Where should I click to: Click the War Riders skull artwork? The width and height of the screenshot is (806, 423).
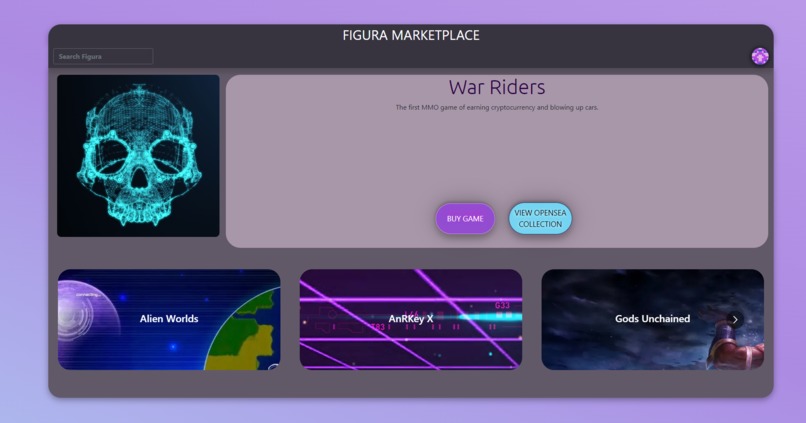[x=138, y=156]
